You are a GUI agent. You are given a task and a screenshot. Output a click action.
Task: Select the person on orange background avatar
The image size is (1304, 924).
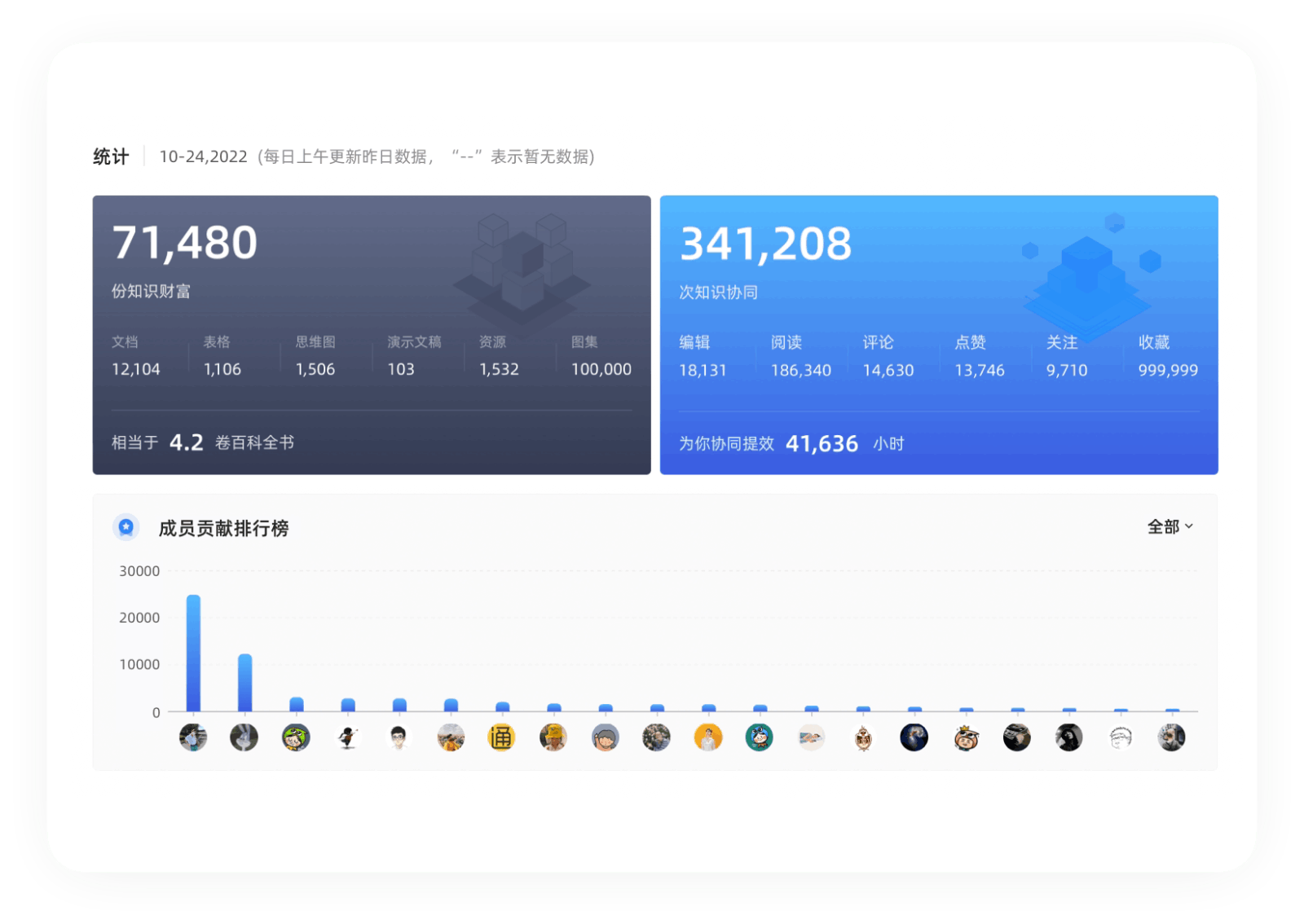708,738
